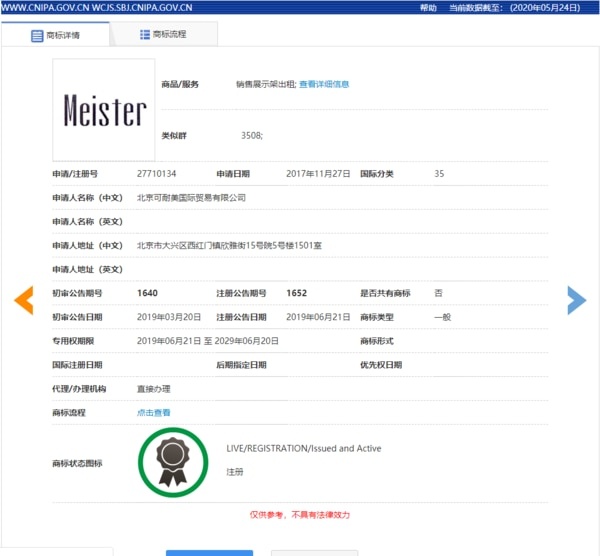
Task: Click the 一般 trademark type value
Action: [442, 317]
